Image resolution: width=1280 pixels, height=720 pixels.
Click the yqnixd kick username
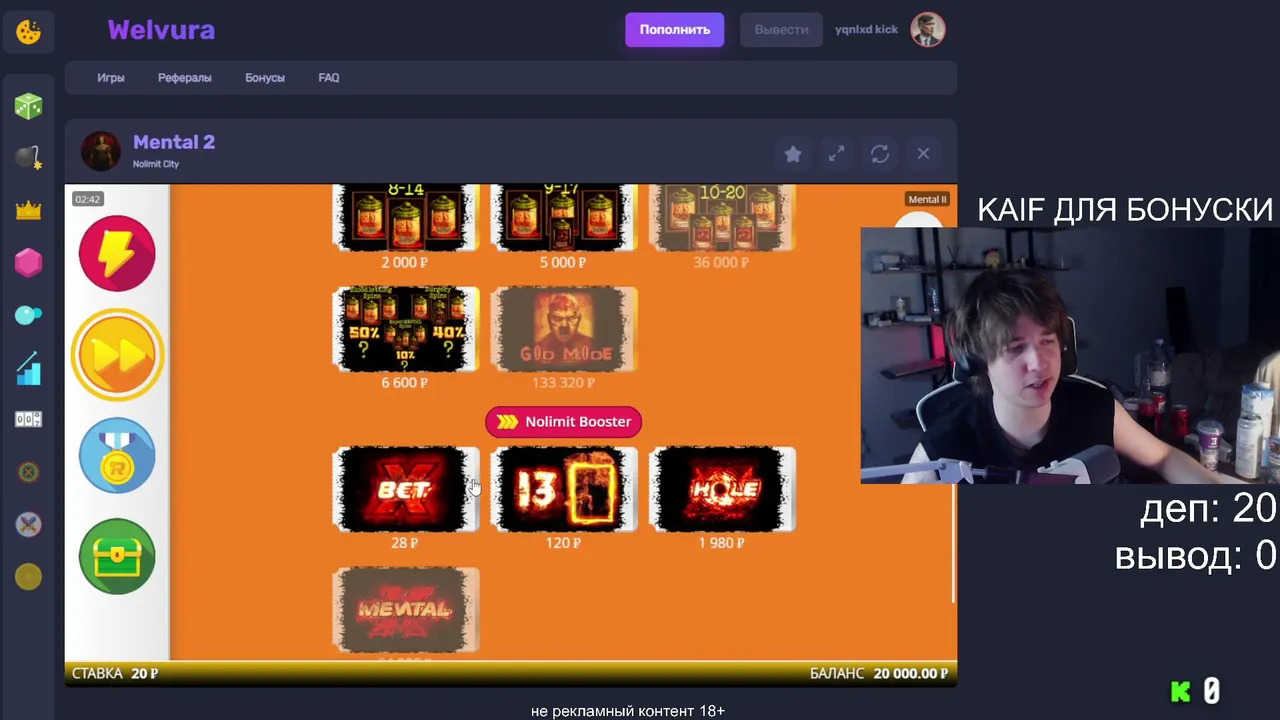click(x=866, y=30)
